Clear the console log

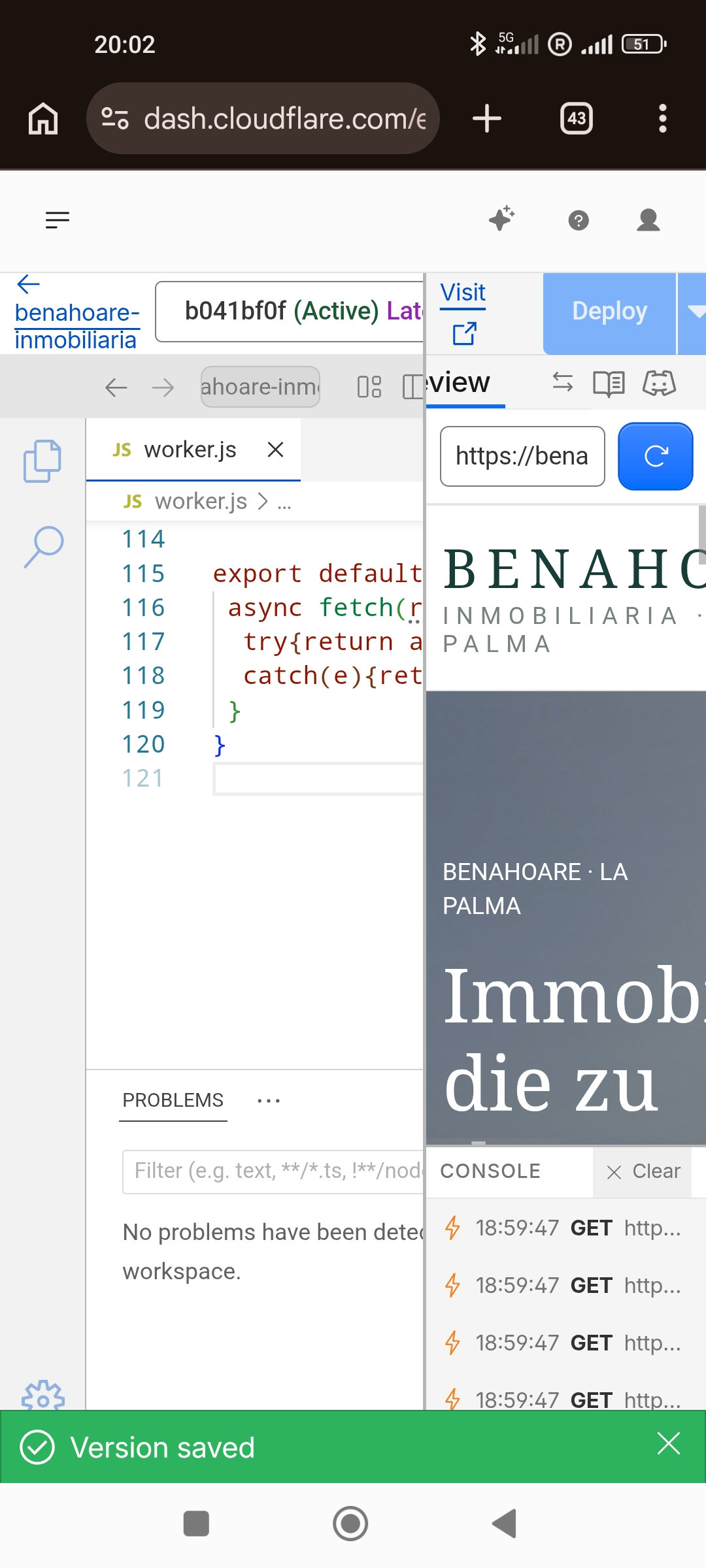pos(643,1171)
